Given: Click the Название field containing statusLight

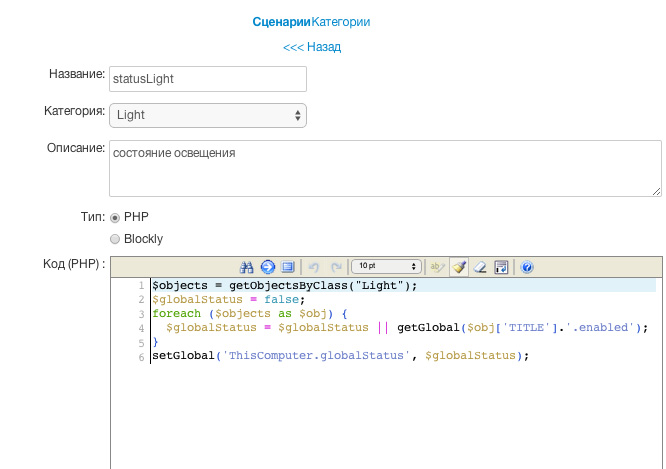Looking at the screenshot, I should click(208, 80).
